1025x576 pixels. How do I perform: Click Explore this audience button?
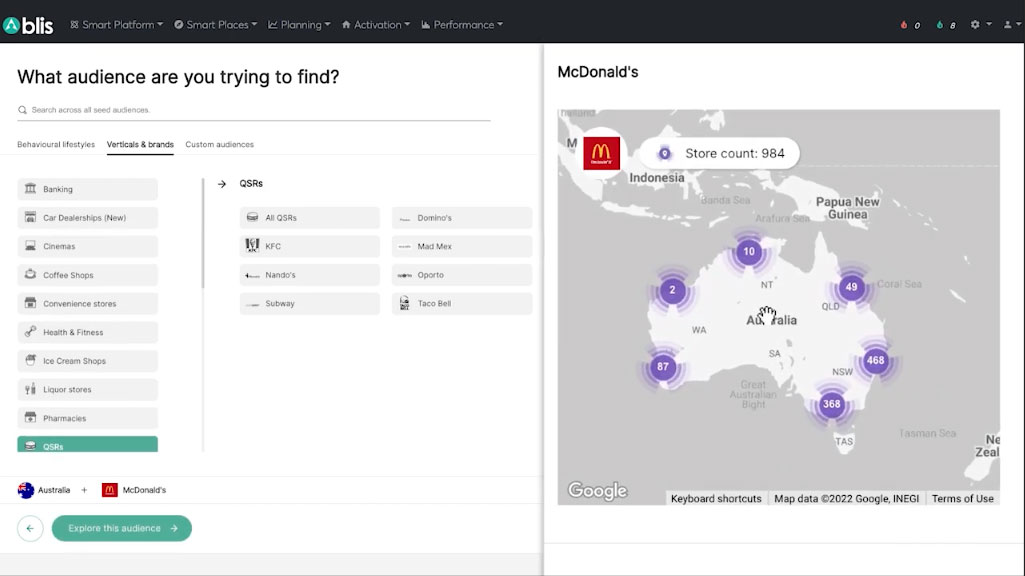click(122, 528)
